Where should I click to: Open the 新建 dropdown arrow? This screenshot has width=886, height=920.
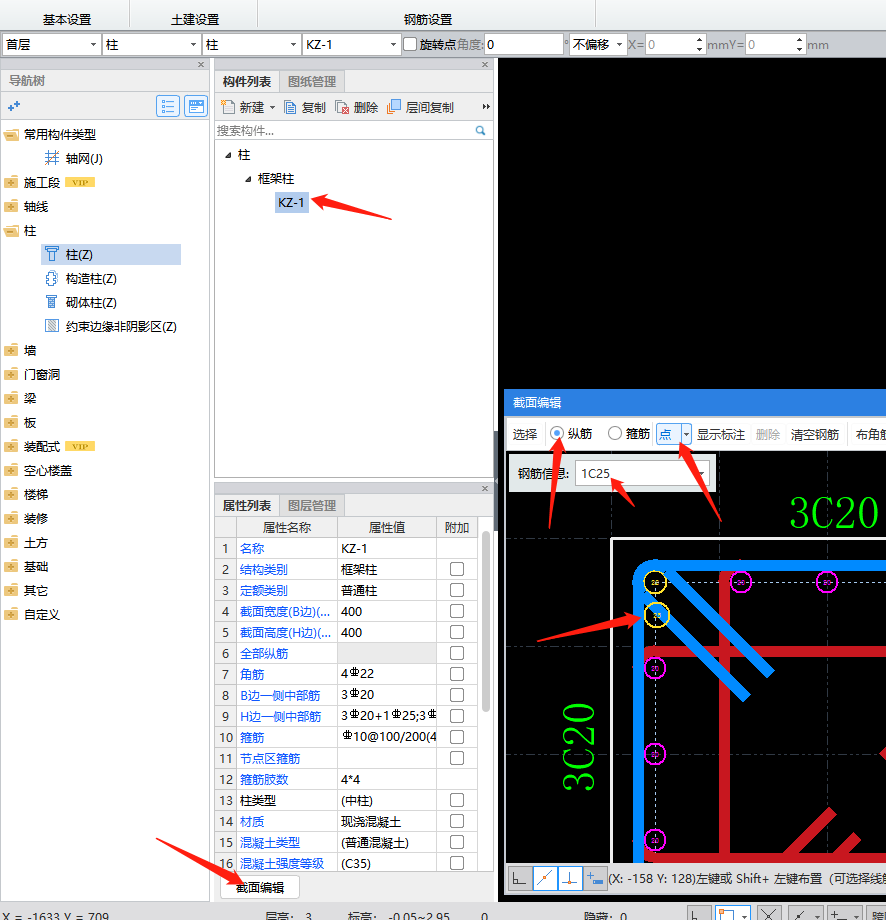(272, 107)
